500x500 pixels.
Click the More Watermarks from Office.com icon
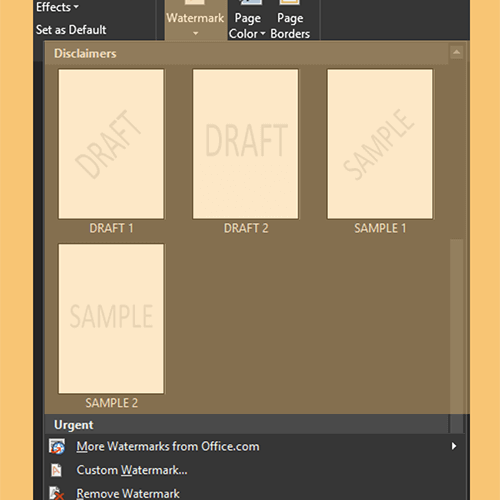click(x=57, y=447)
